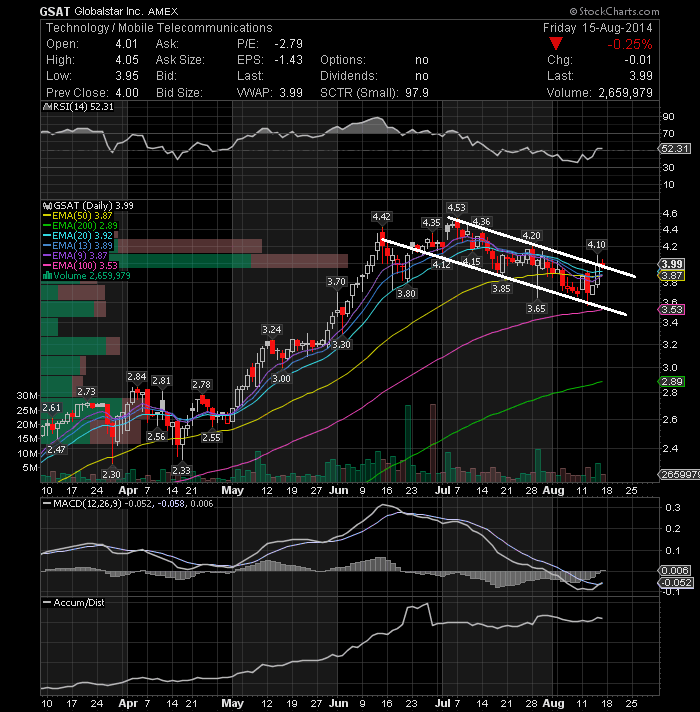Click the header Volume value 2,659,979
The height and width of the screenshot is (712, 700).
[x=625, y=93]
